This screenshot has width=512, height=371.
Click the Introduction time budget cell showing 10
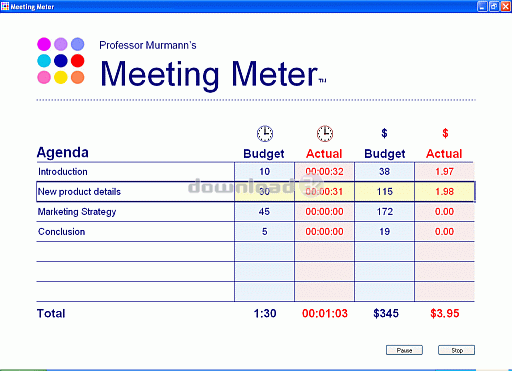(265, 172)
